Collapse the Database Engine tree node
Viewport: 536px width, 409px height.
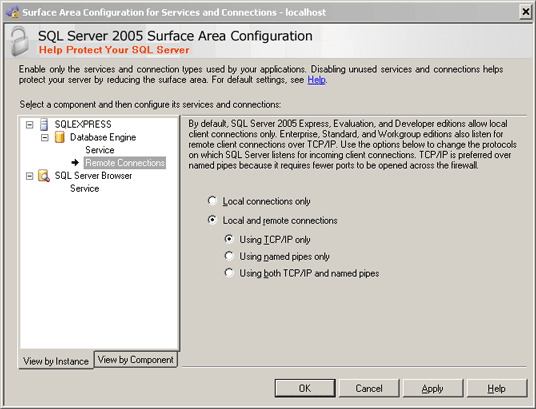click(45, 137)
